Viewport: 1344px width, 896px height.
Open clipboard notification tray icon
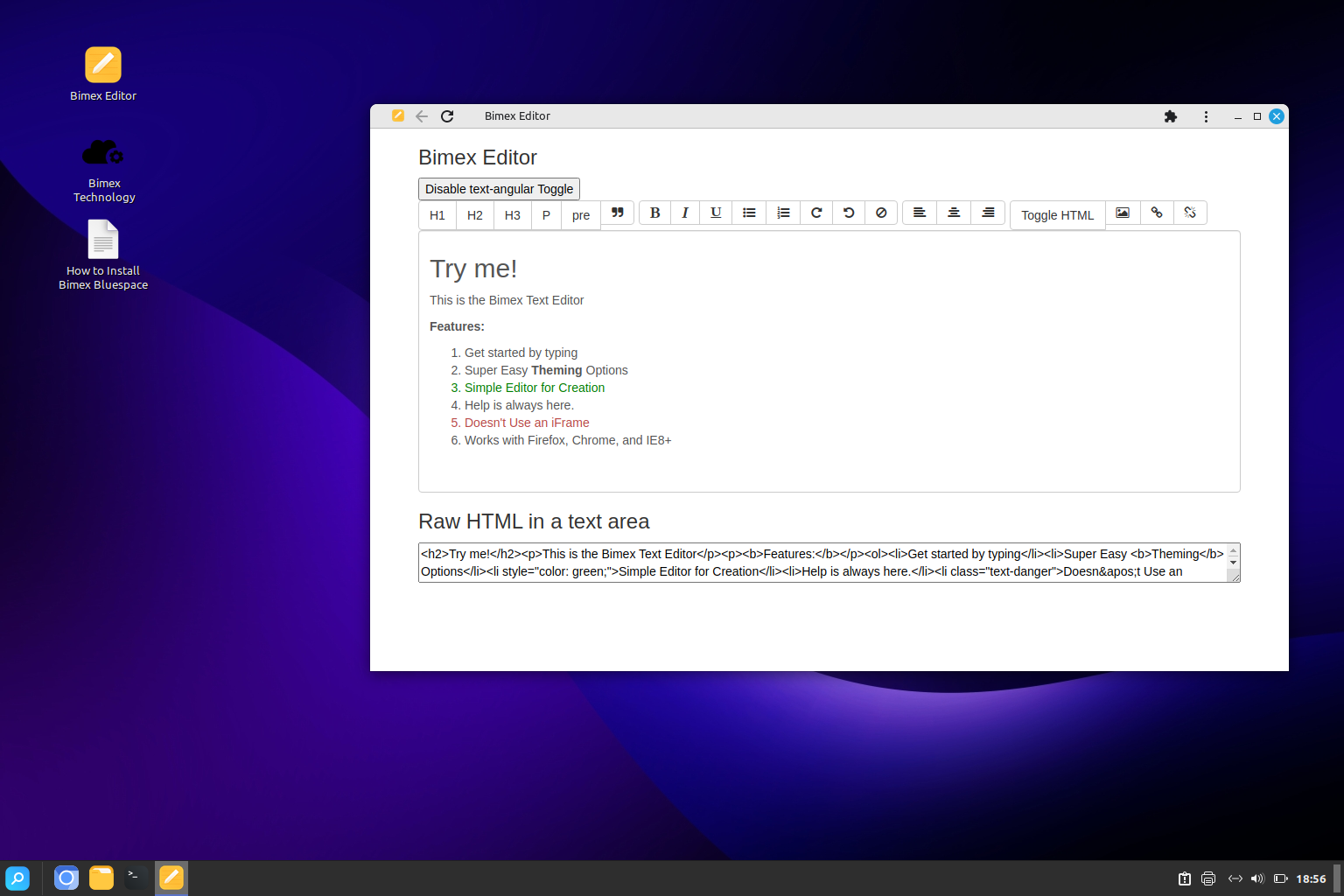1185,878
